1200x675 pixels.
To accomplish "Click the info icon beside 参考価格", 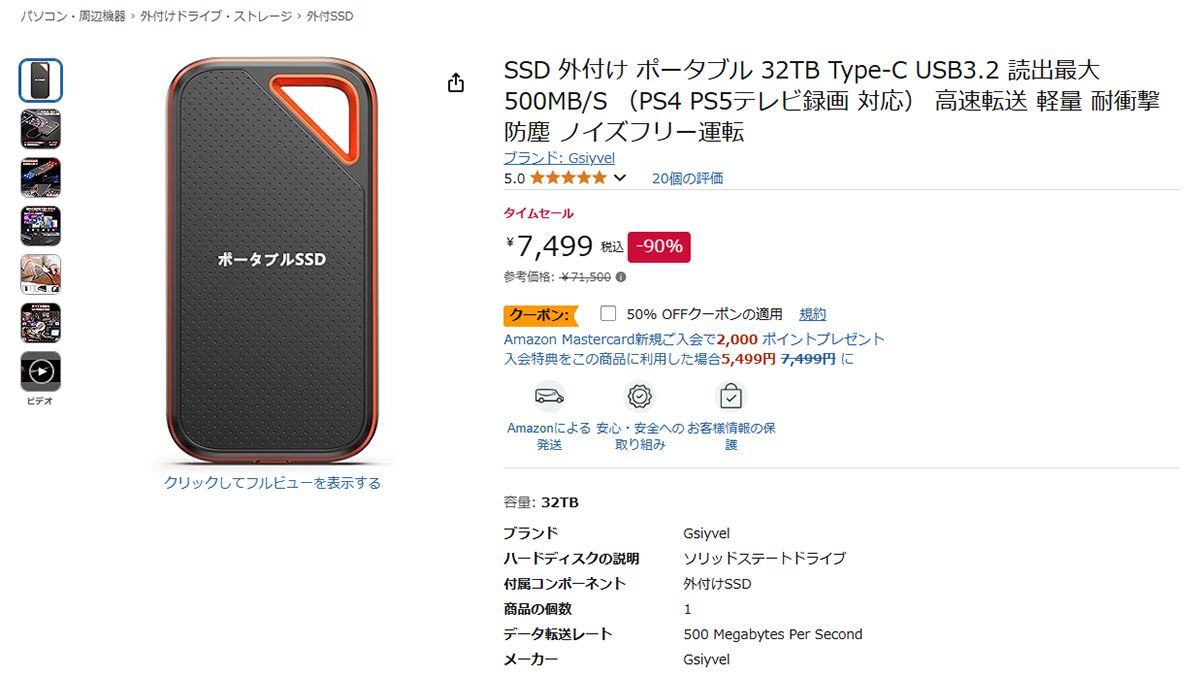I will [621, 277].
